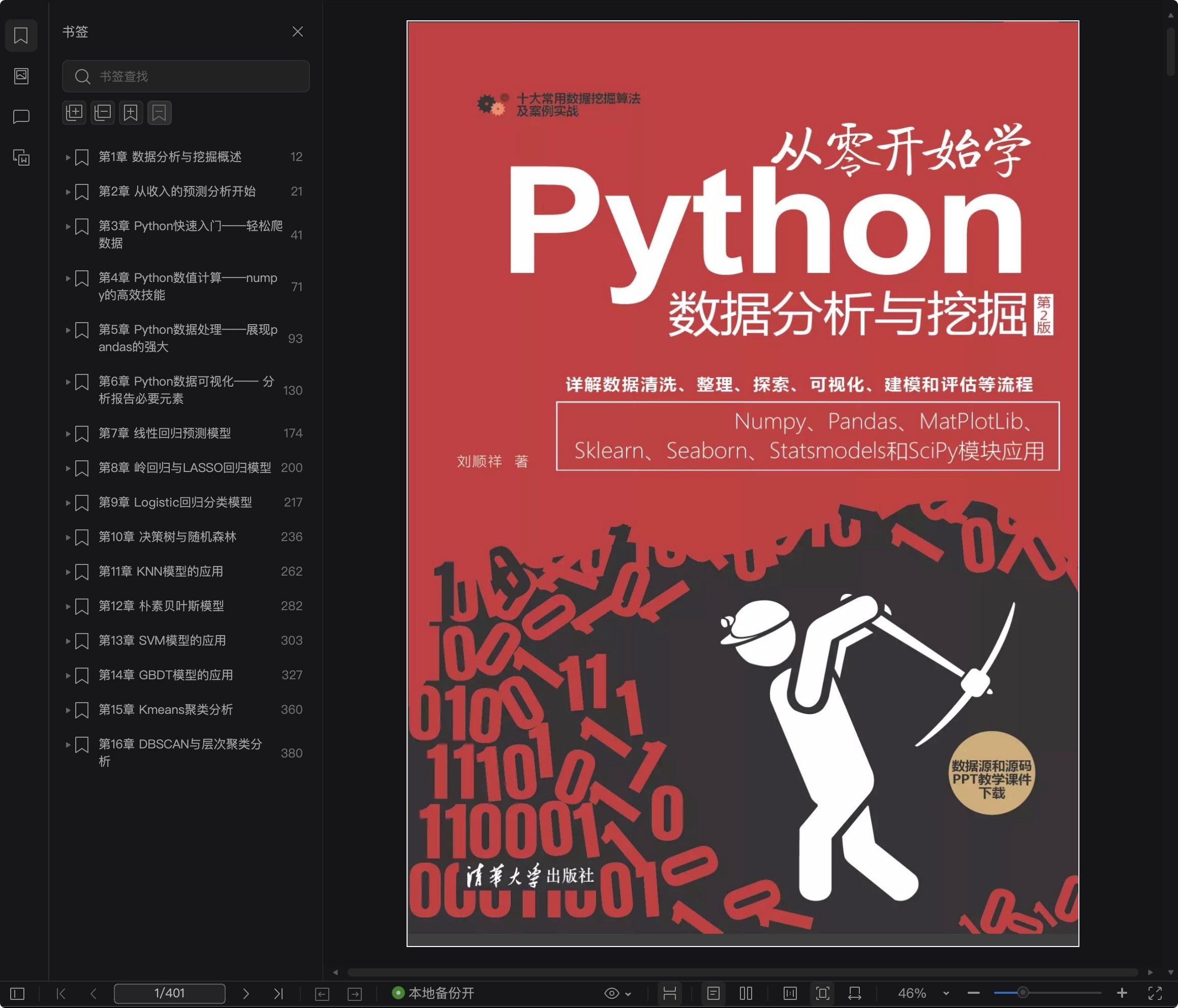Adjust the zoom slider handle
The height and width of the screenshot is (1008, 1178).
click(x=1023, y=993)
